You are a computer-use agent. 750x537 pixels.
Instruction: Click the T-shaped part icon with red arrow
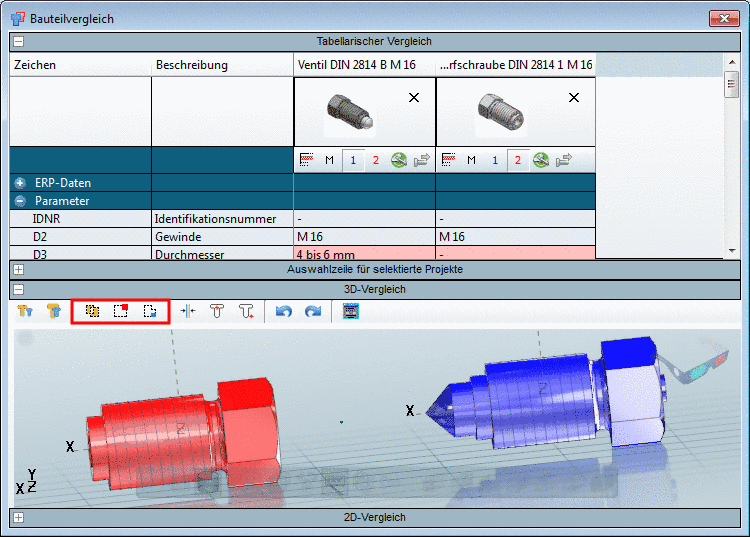(217, 311)
